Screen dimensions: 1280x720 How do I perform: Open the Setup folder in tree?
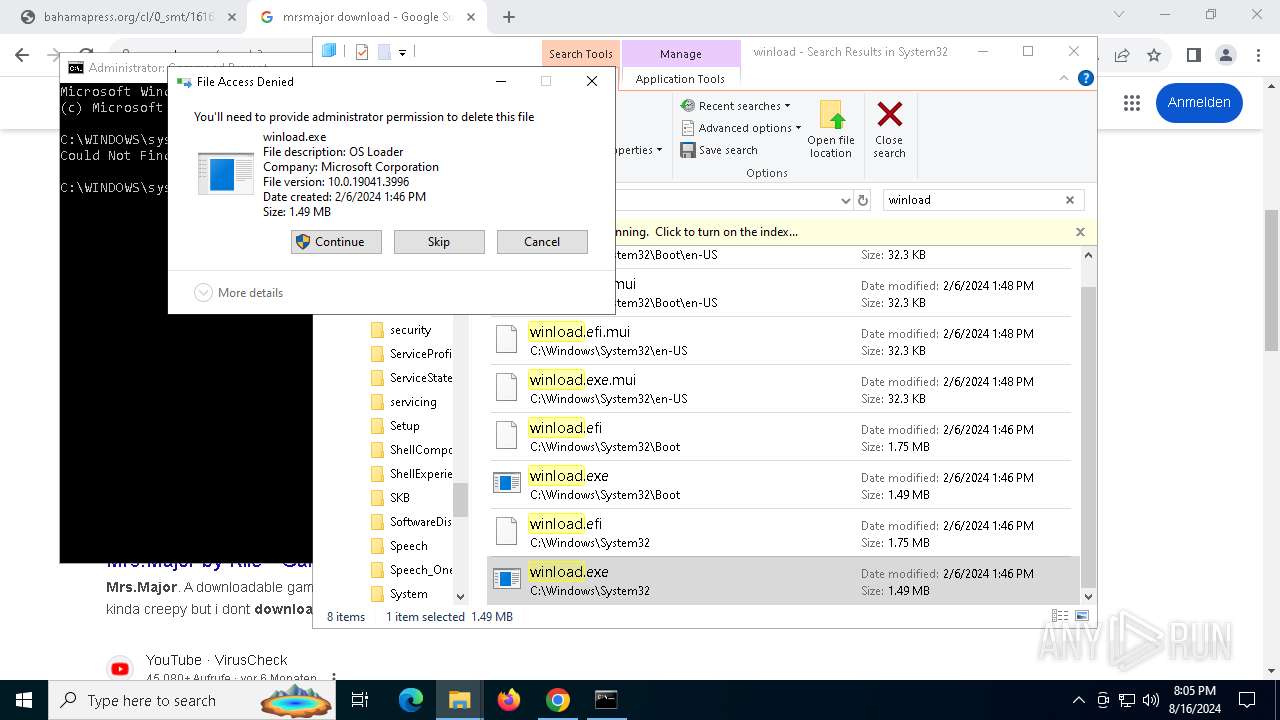404,426
